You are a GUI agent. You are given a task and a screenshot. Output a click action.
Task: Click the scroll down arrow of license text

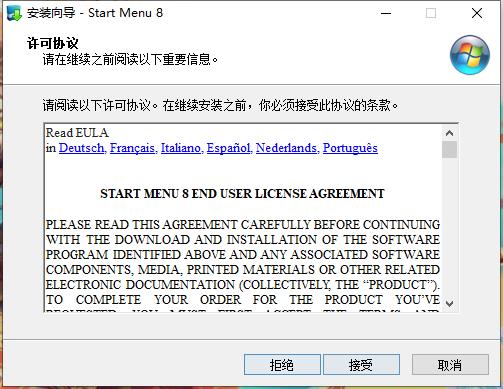[x=449, y=304]
